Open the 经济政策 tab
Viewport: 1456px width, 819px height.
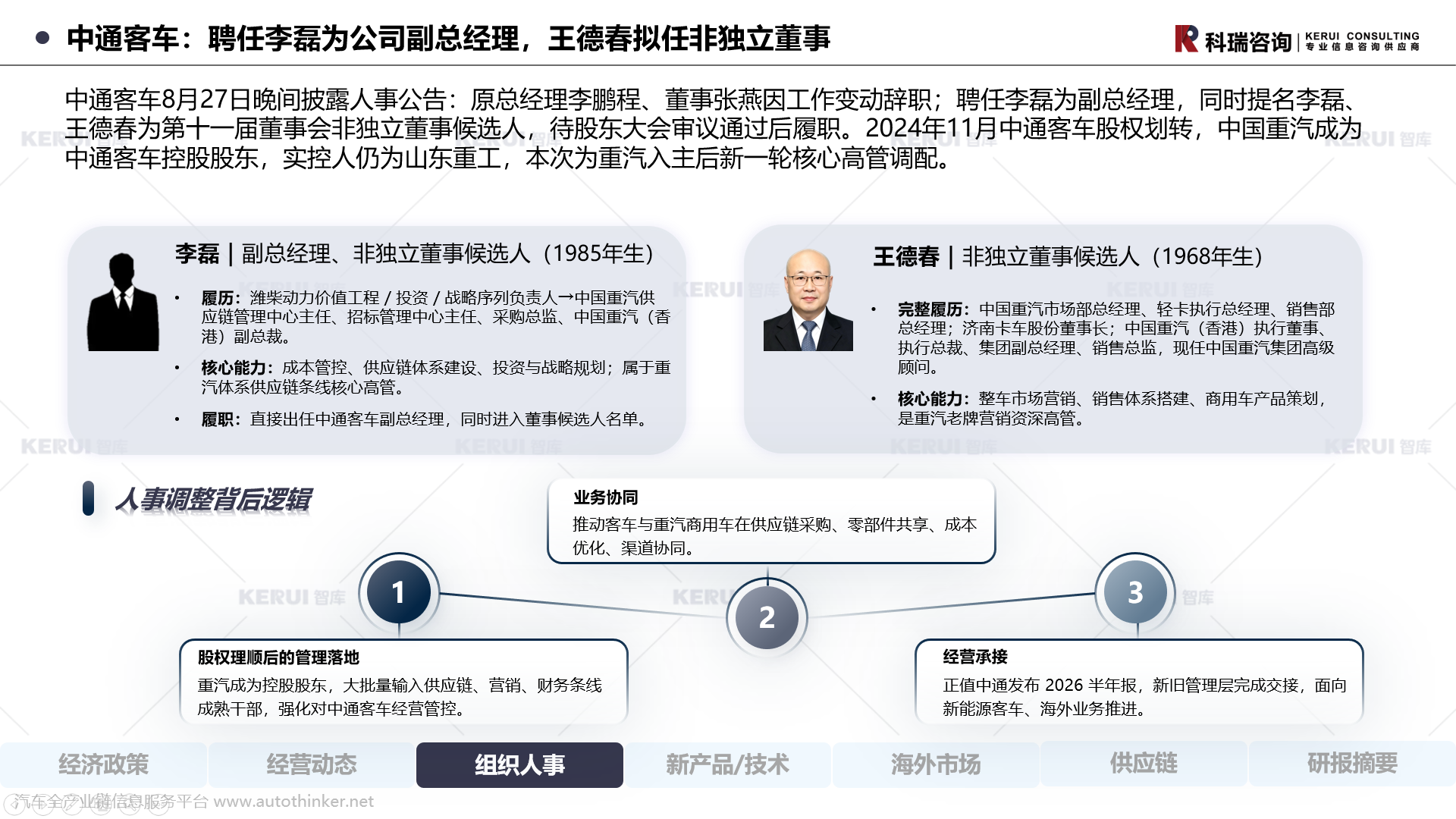[104, 764]
